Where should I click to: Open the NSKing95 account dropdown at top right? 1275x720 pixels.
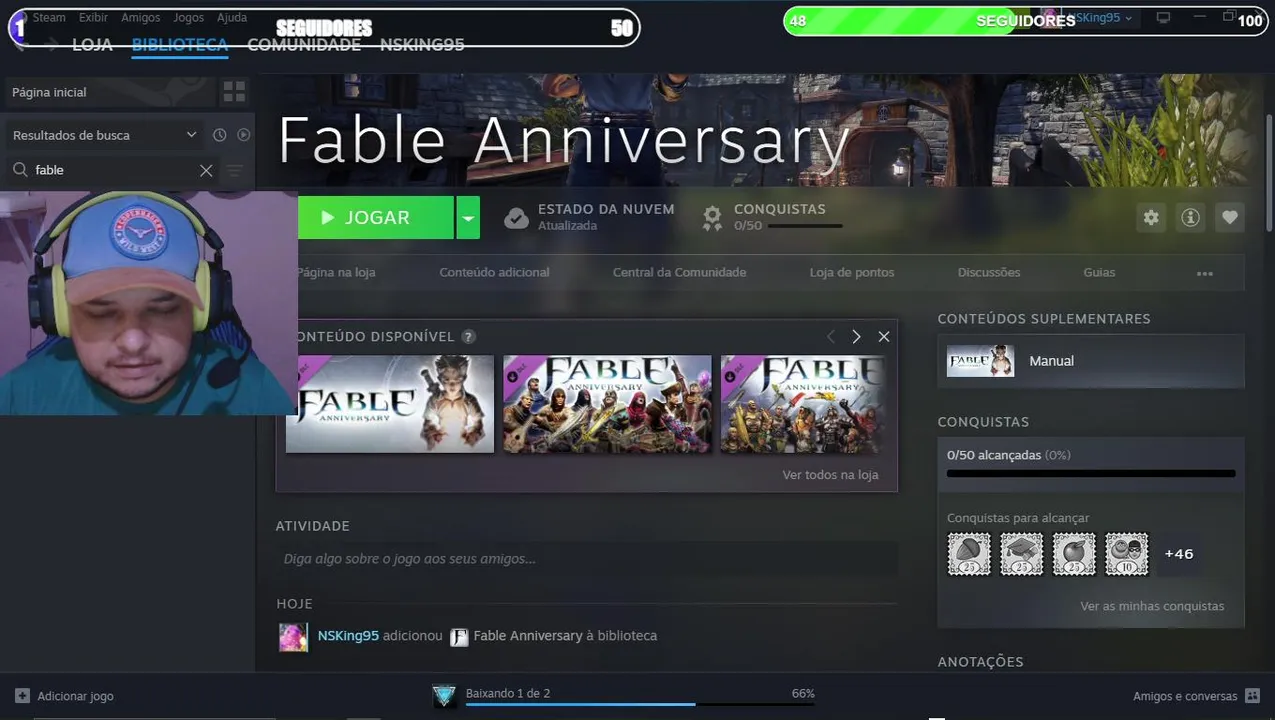coord(1099,18)
